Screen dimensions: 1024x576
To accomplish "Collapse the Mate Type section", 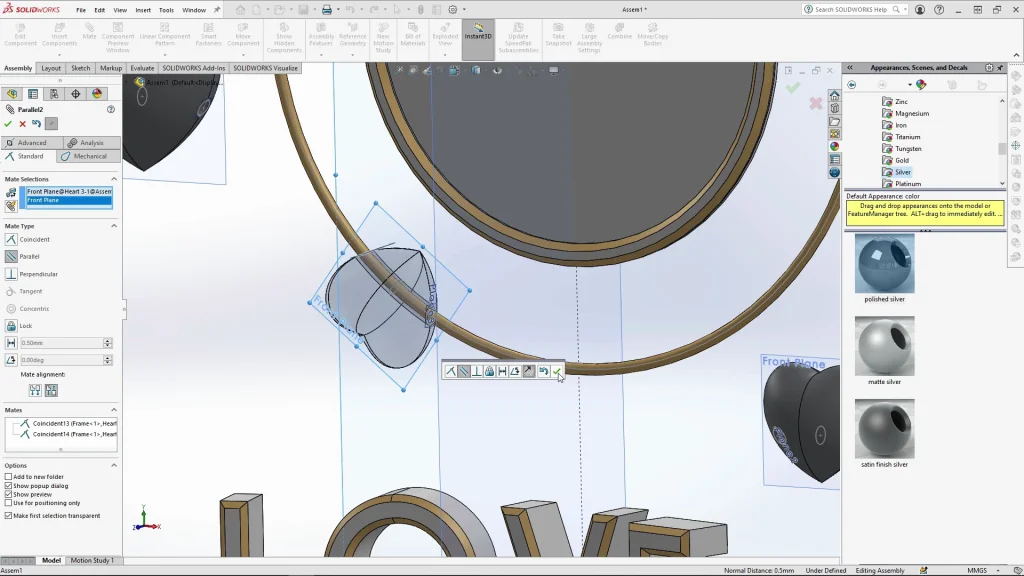I will click(114, 226).
